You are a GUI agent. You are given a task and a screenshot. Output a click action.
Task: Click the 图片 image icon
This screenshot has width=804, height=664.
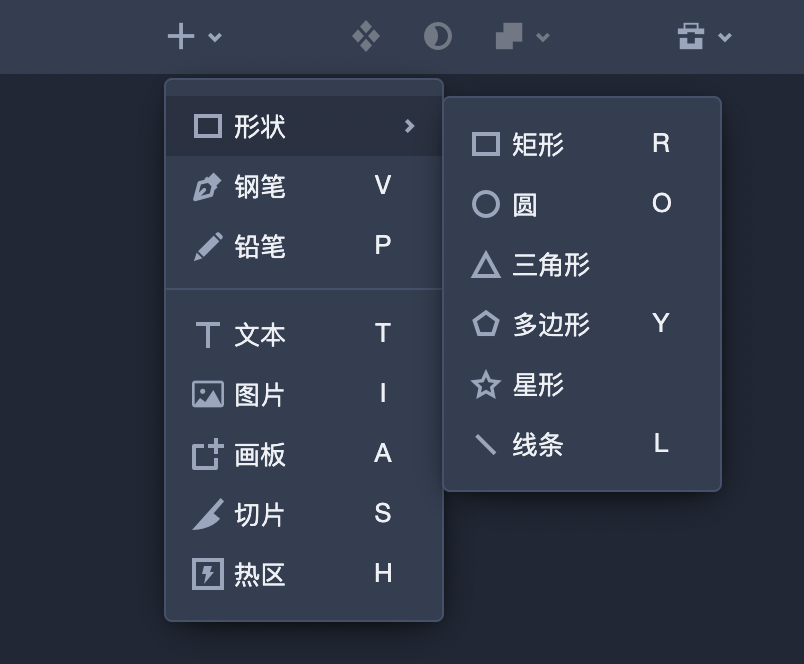point(208,394)
